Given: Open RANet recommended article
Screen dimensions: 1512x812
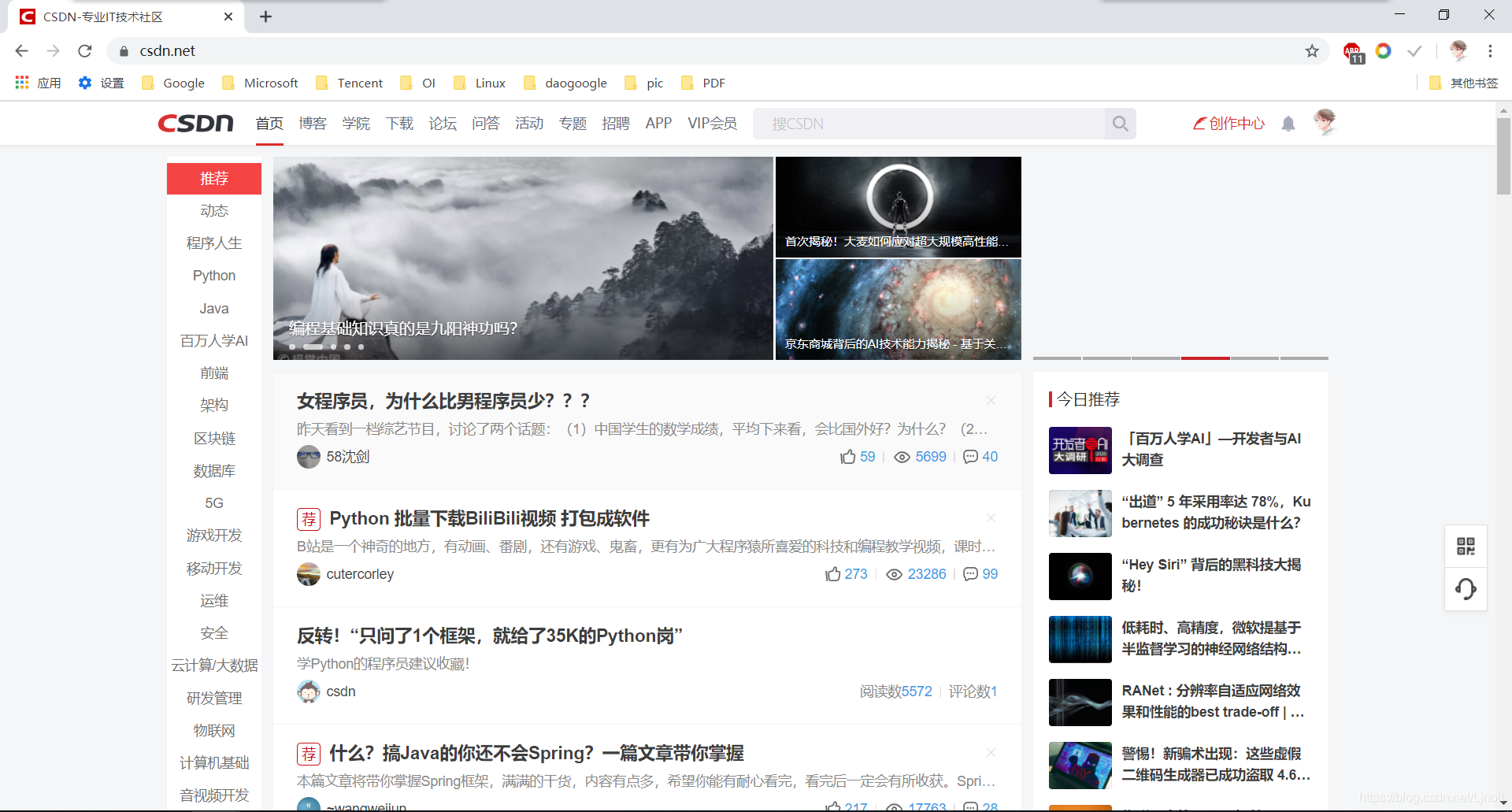Looking at the screenshot, I should pos(1213,701).
